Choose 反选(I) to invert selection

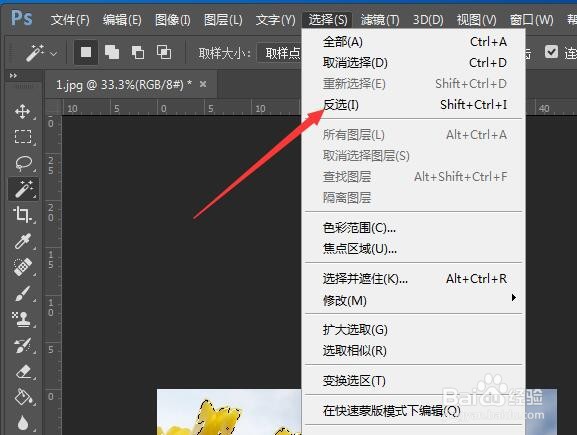414,105
